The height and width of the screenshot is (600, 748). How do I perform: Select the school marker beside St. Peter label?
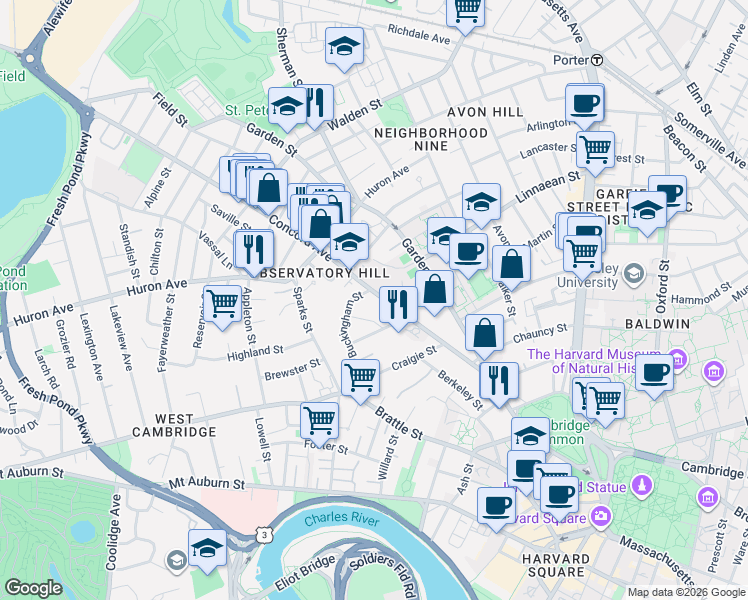[287, 108]
